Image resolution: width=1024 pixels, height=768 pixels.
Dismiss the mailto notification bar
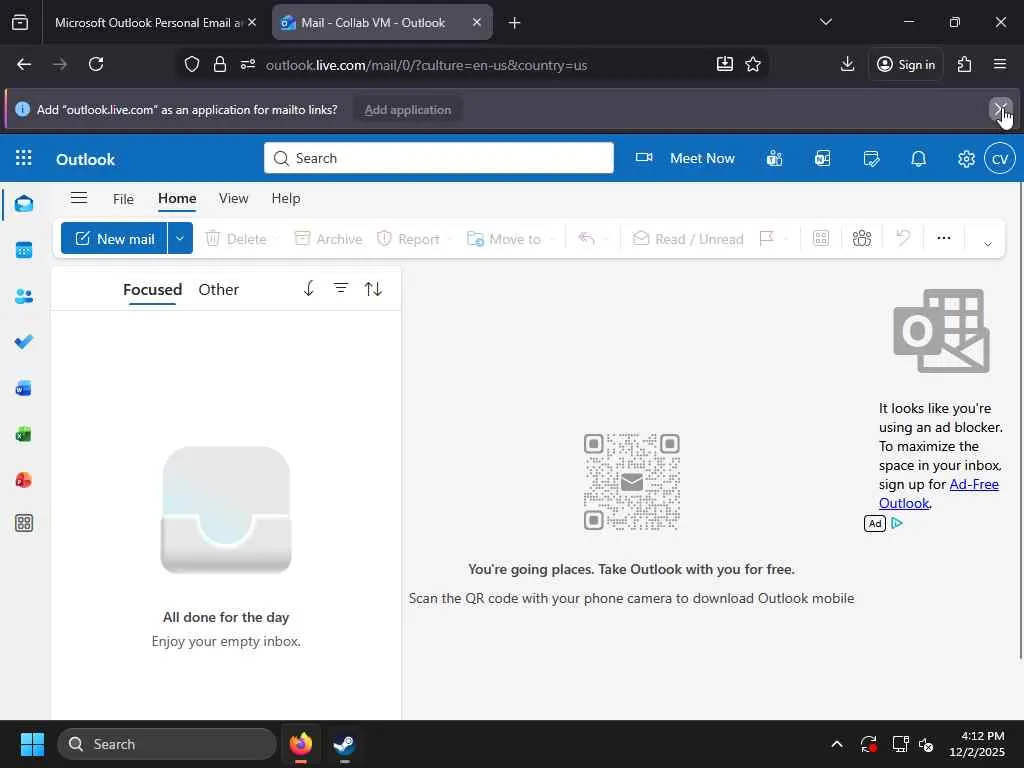[x=1000, y=110]
